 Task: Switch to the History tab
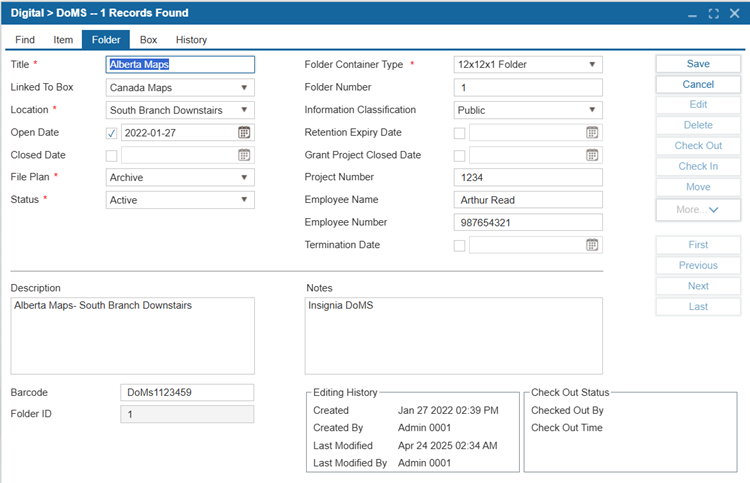(x=191, y=40)
